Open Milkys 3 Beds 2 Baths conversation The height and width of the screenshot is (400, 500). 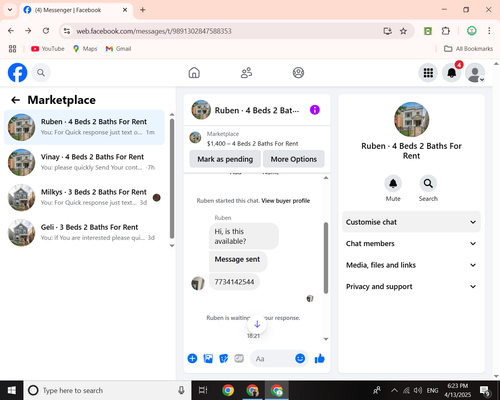84,197
